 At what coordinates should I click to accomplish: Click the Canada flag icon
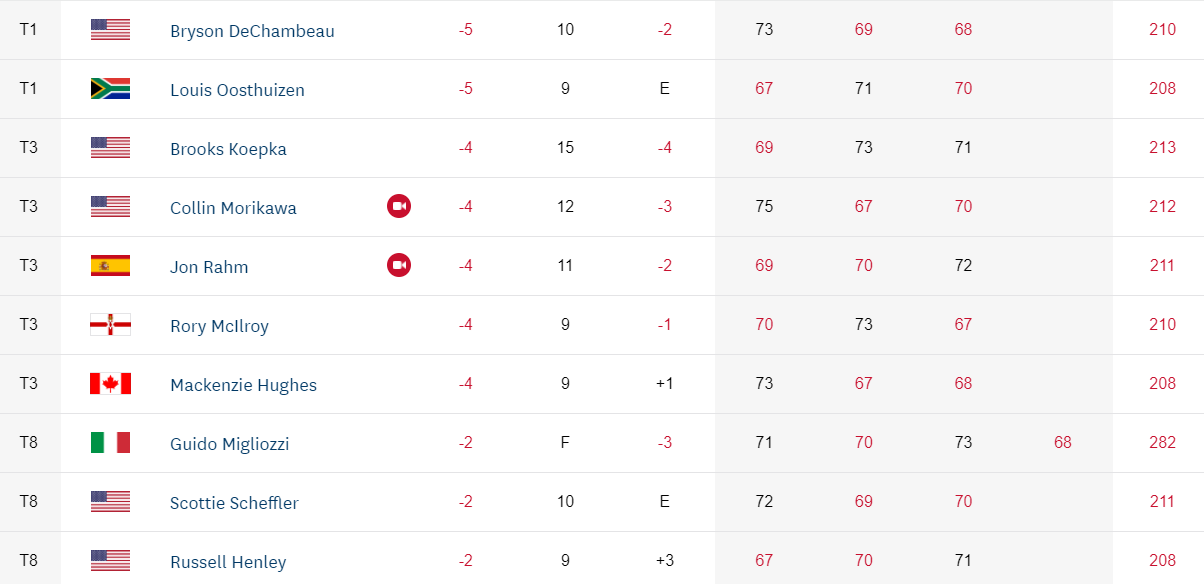[x=110, y=384]
